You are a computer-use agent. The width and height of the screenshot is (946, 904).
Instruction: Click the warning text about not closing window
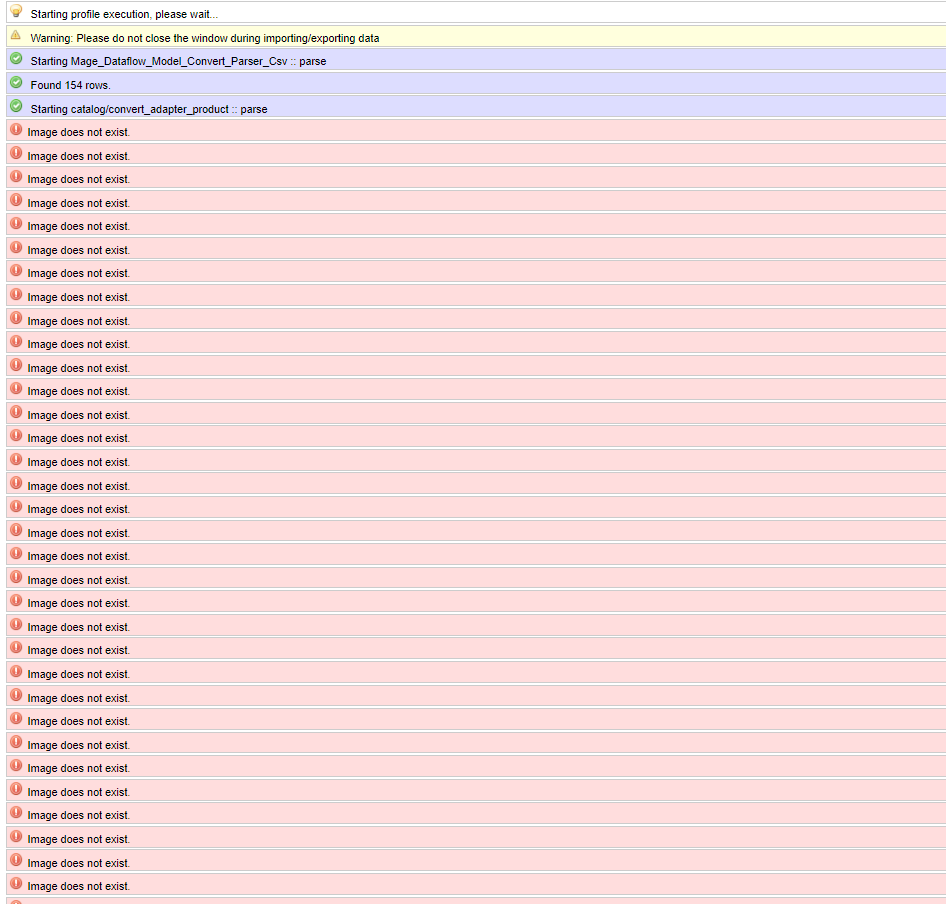(x=204, y=38)
